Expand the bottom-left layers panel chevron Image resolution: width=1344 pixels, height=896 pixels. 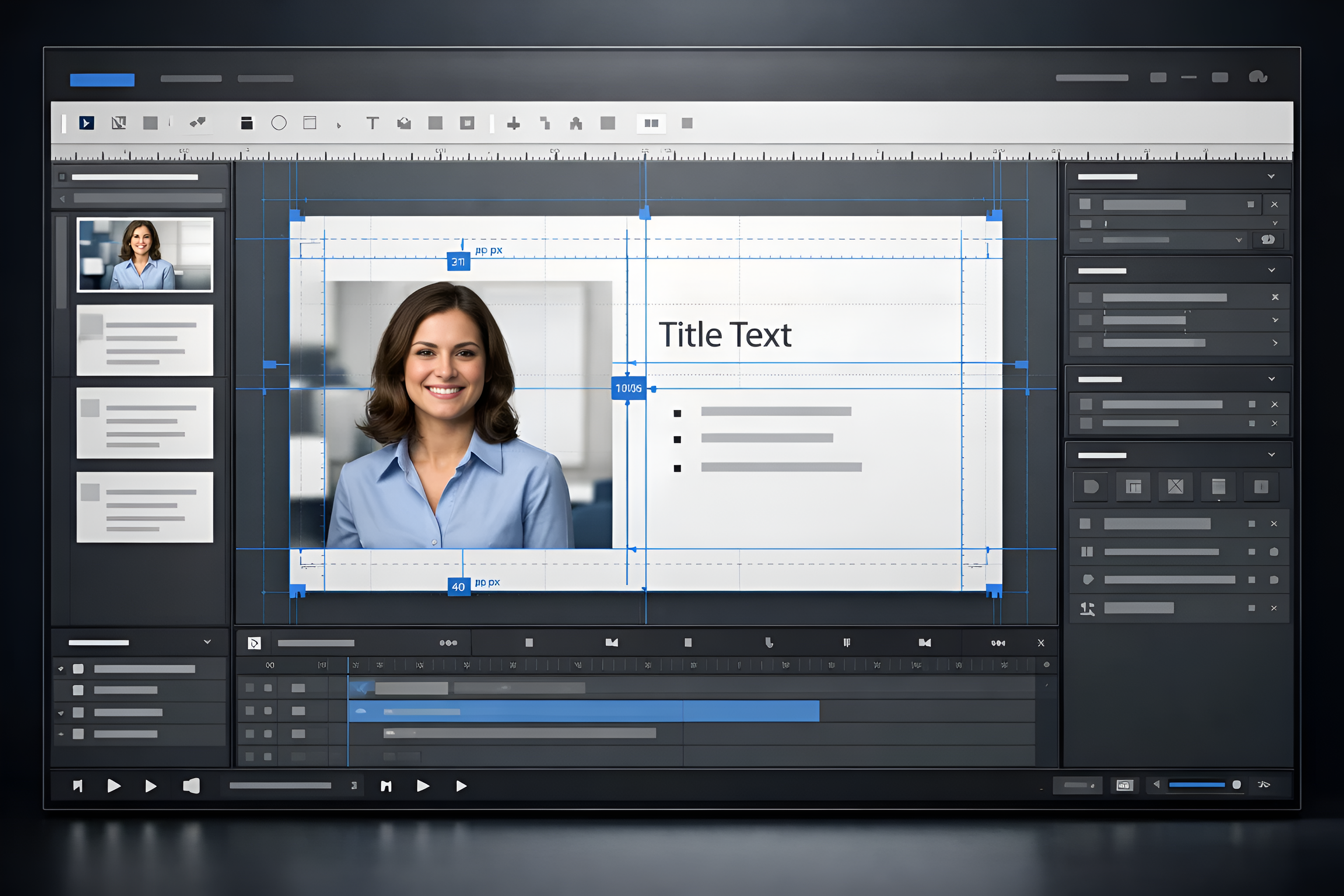(x=207, y=642)
